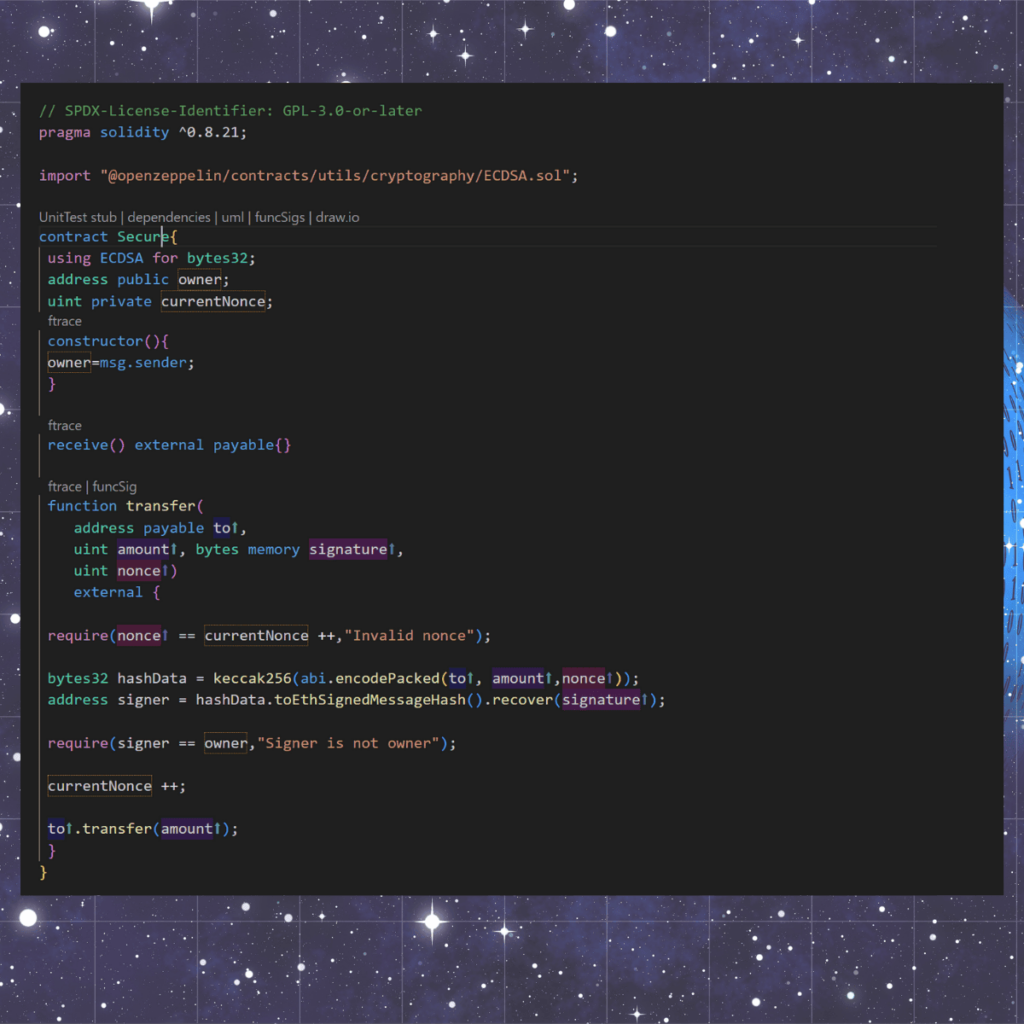Open the dependencies CodeLens report
This screenshot has height=1024, width=1024.
coord(168,217)
